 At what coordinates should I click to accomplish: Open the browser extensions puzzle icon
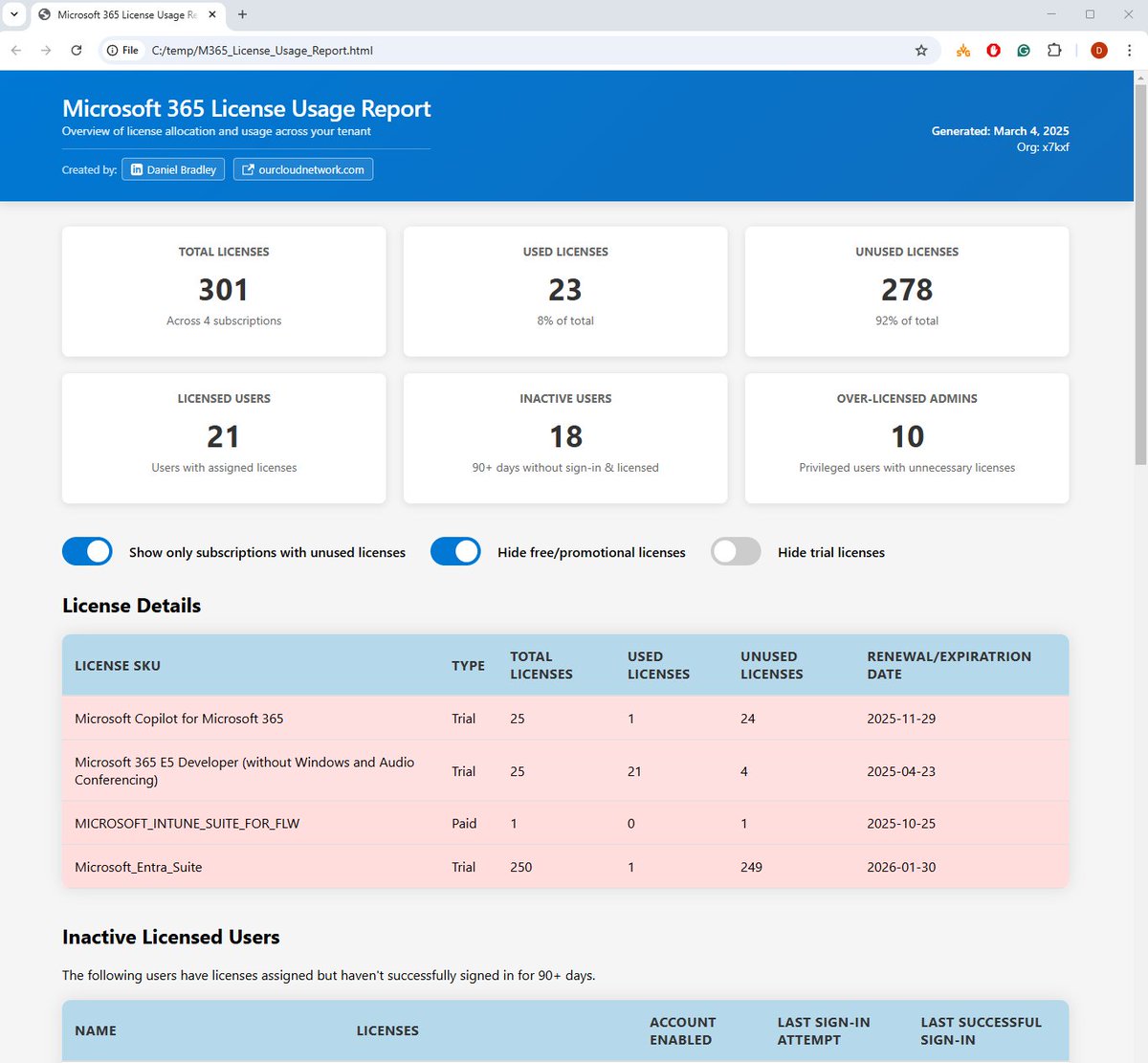1053,50
